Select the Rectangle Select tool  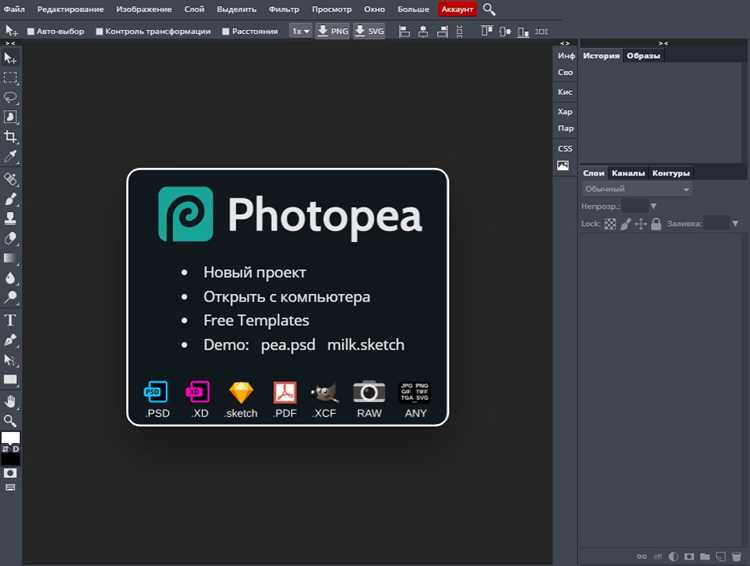[10, 78]
